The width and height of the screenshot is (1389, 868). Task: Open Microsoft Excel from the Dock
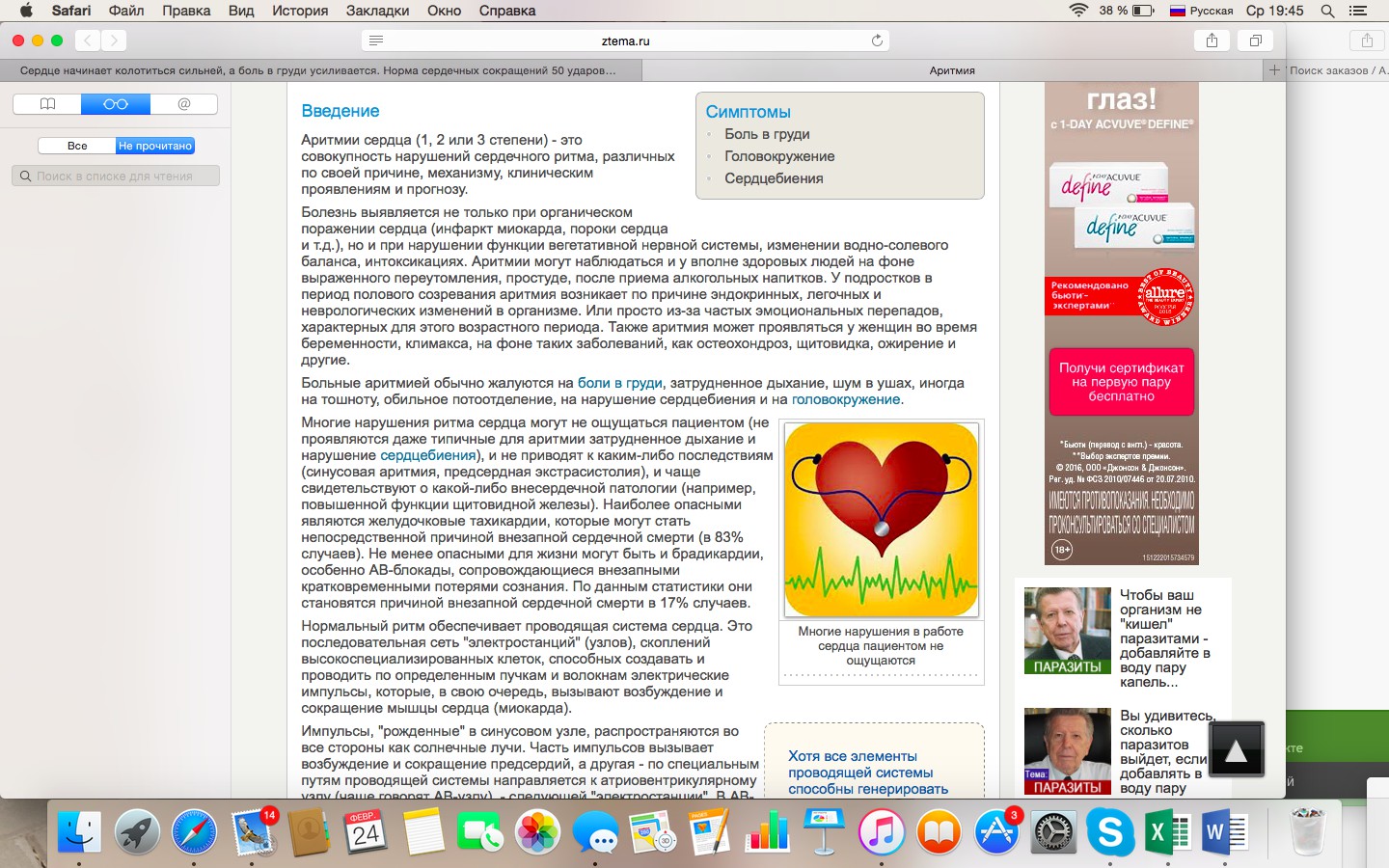(1167, 831)
